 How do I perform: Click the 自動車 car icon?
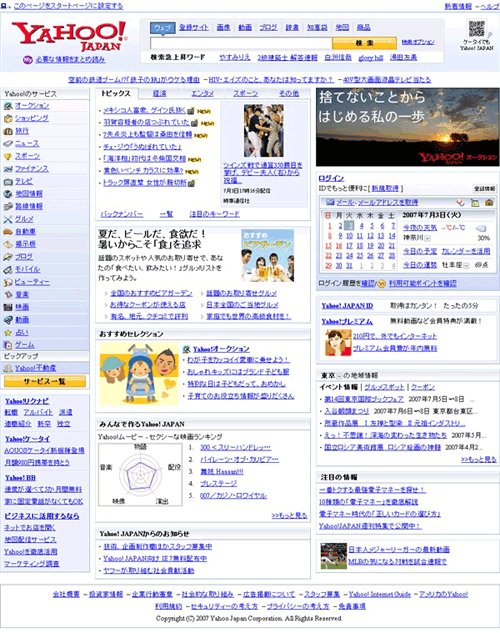click(x=8, y=232)
